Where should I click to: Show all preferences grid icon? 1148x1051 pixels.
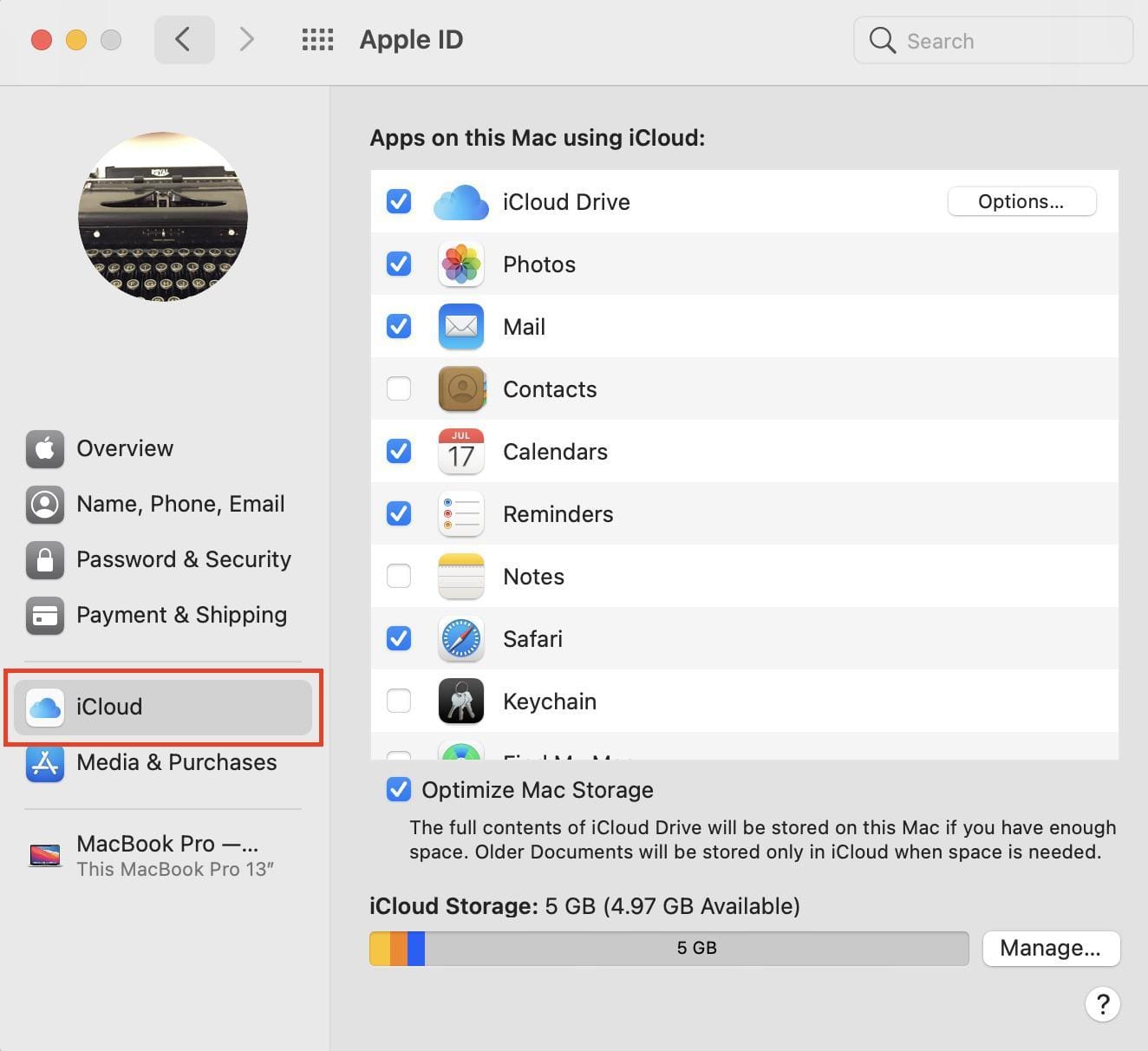pos(317,40)
